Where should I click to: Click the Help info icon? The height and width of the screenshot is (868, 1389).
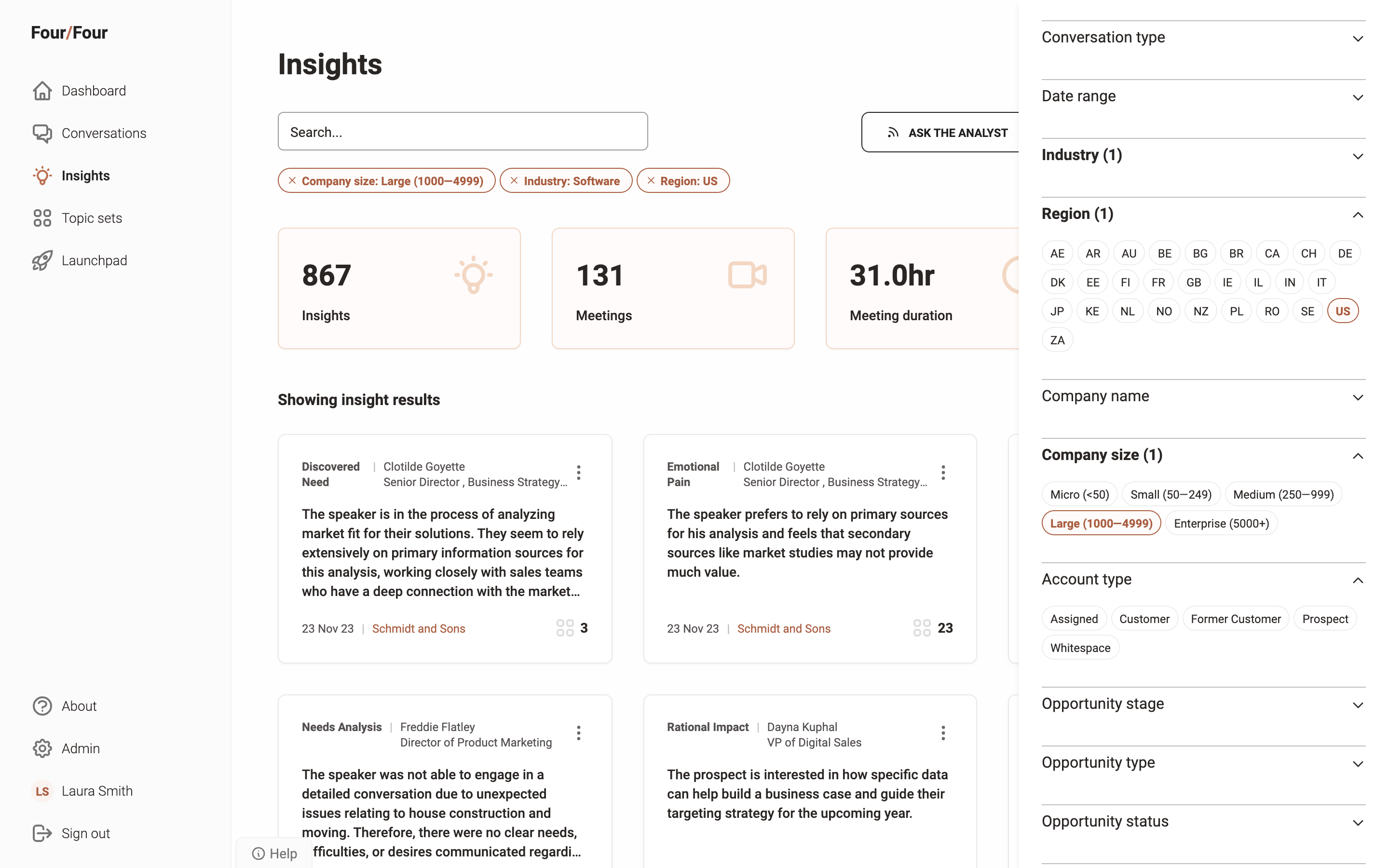[x=259, y=854]
